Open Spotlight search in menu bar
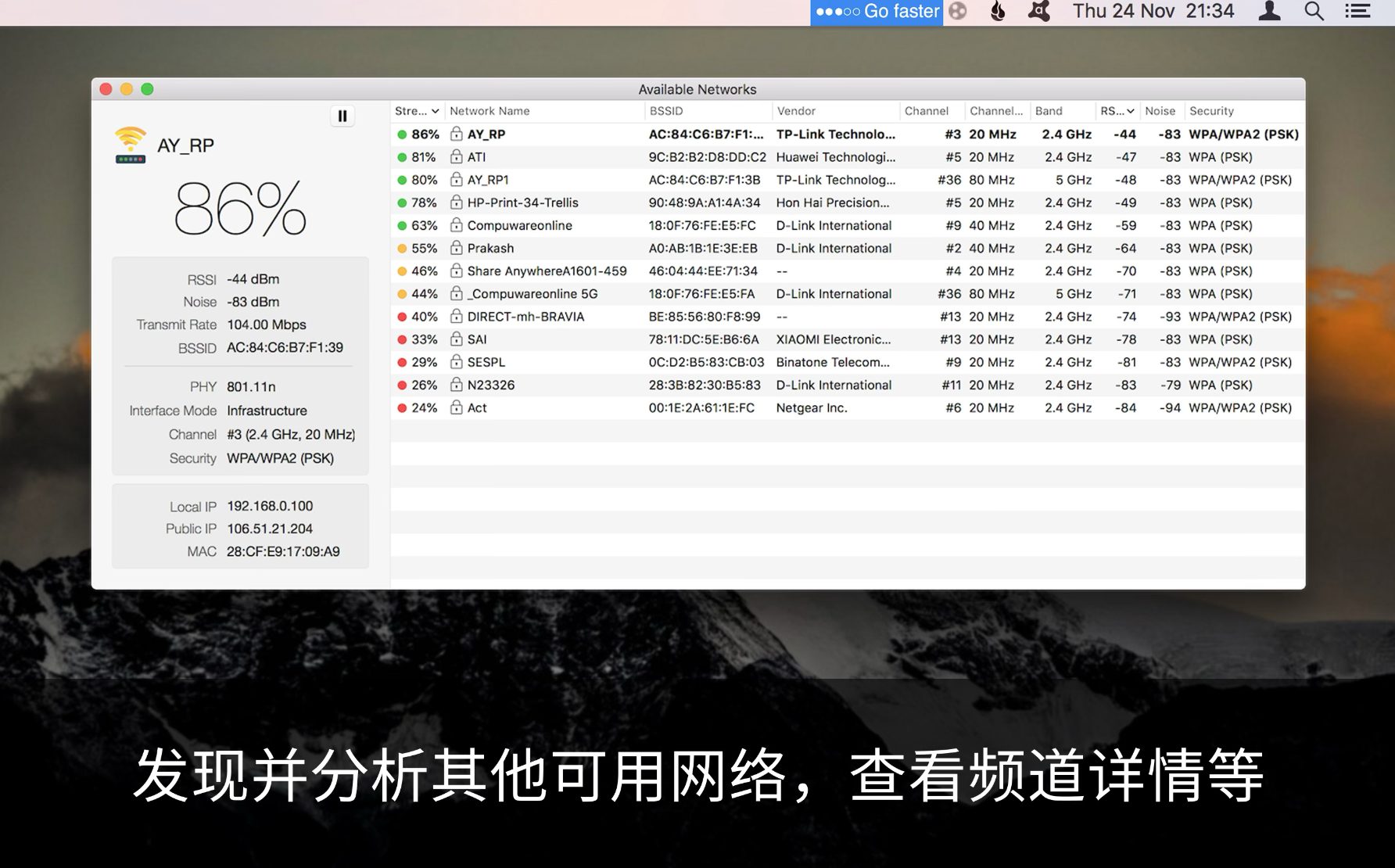1395x868 pixels. [1314, 12]
